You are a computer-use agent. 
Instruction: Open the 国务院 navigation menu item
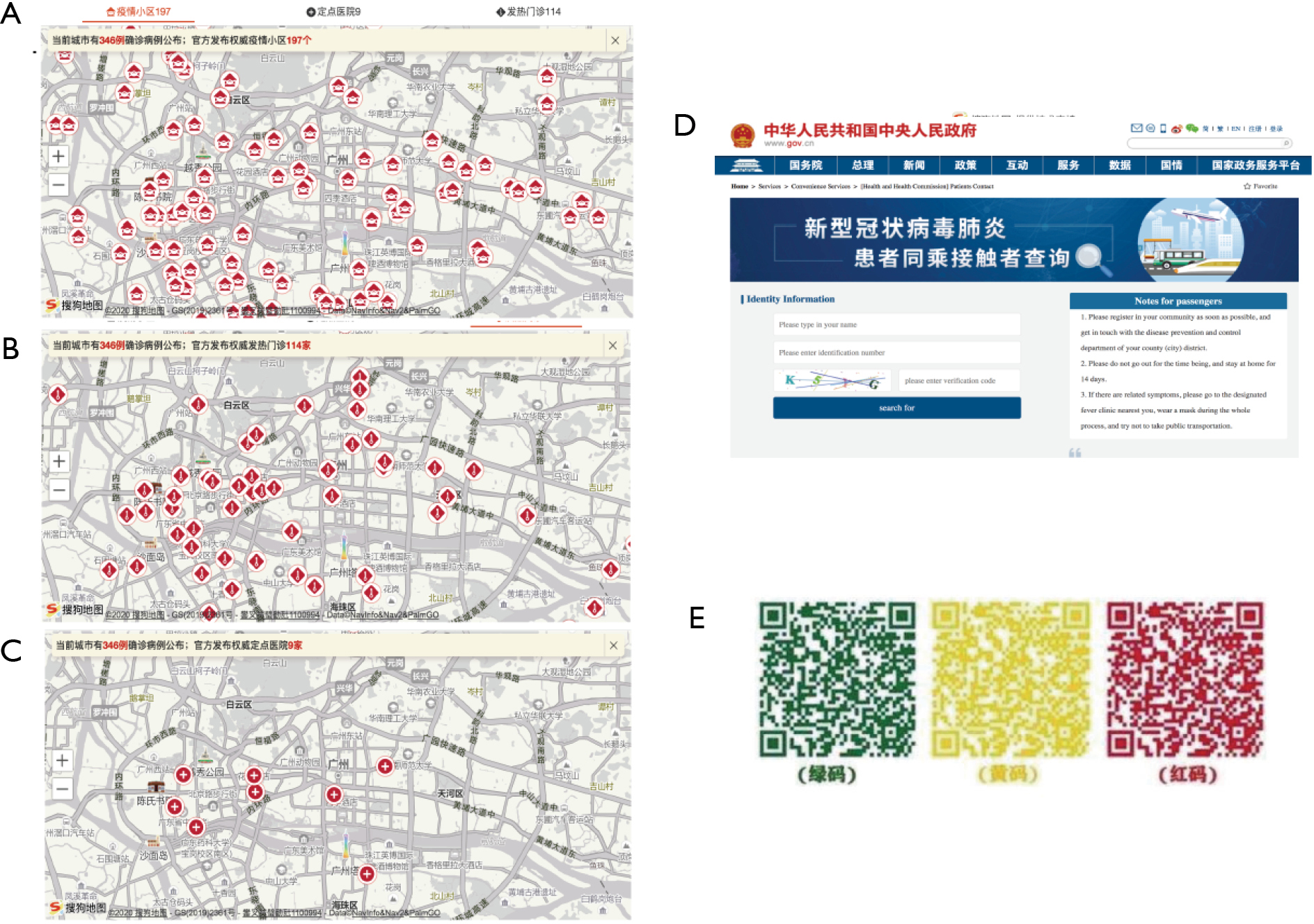coord(806,165)
